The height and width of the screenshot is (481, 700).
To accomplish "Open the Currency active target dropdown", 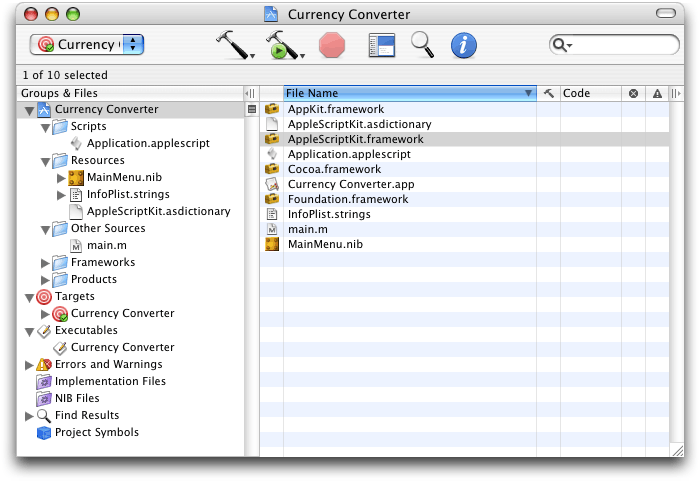I will point(87,45).
